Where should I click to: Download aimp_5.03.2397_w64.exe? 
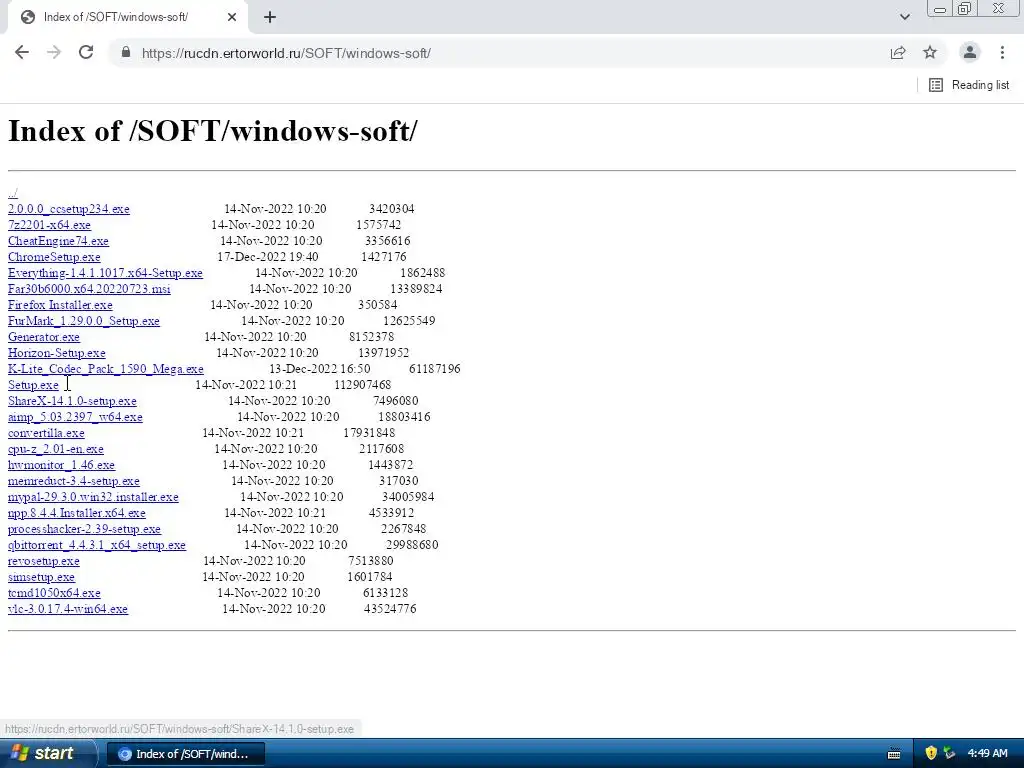point(75,417)
